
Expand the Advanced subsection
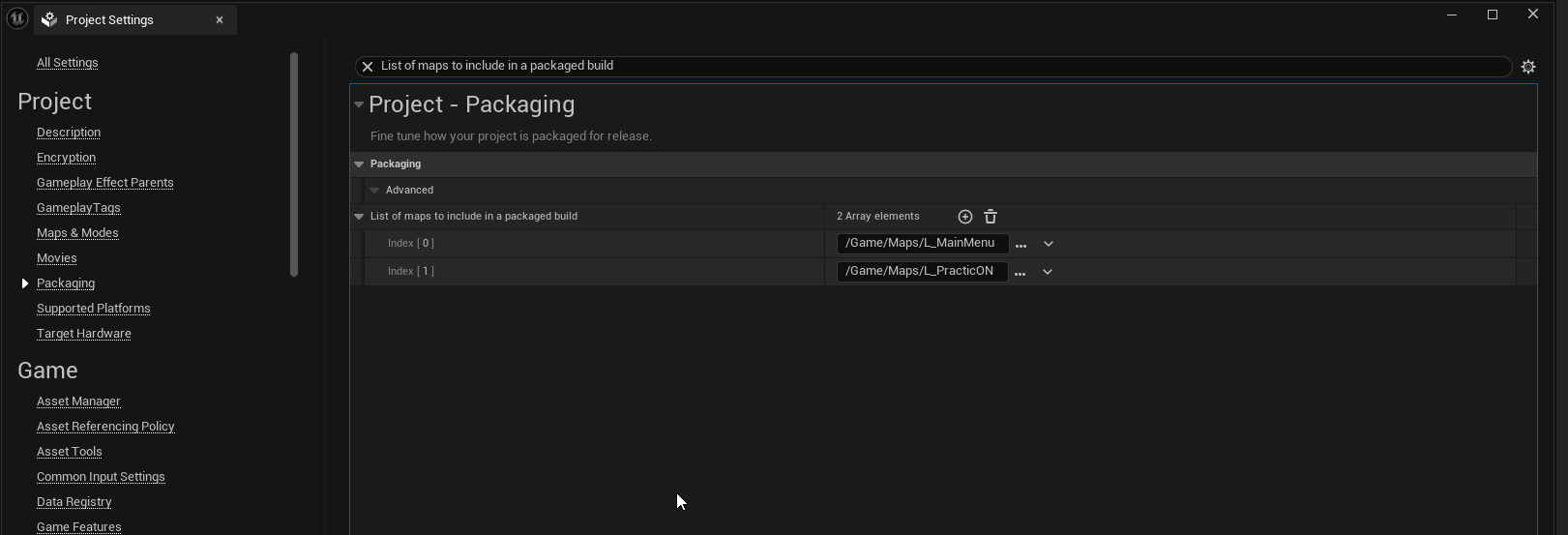point(374,191)
